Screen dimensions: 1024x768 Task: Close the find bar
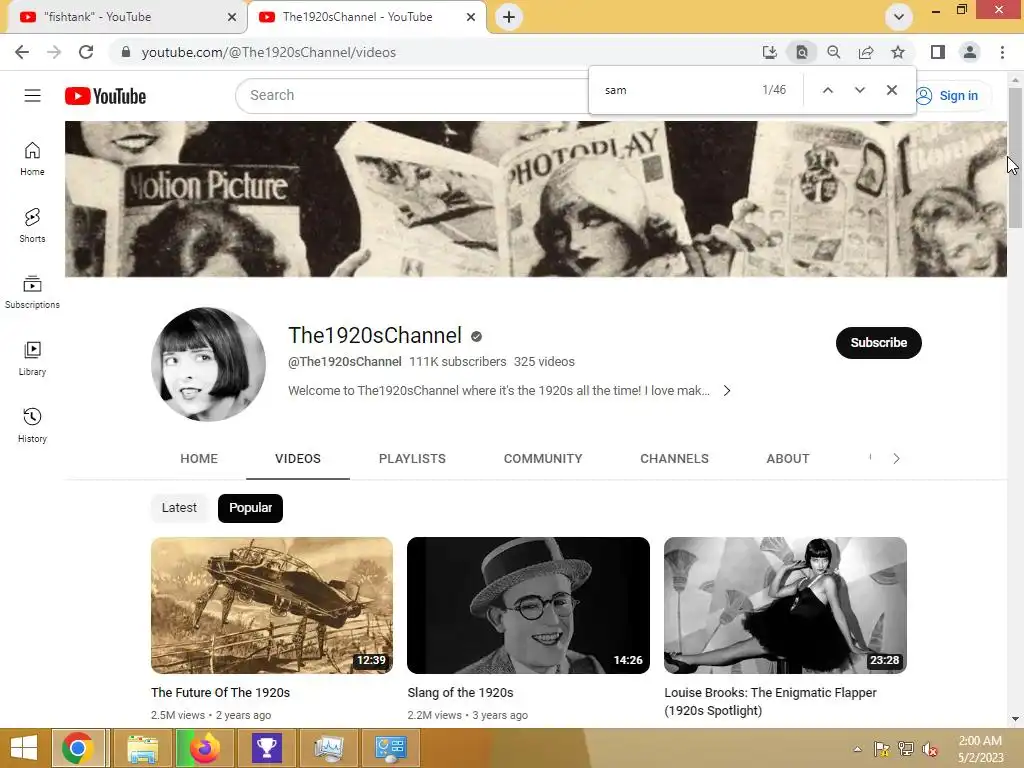pos(891,90)
